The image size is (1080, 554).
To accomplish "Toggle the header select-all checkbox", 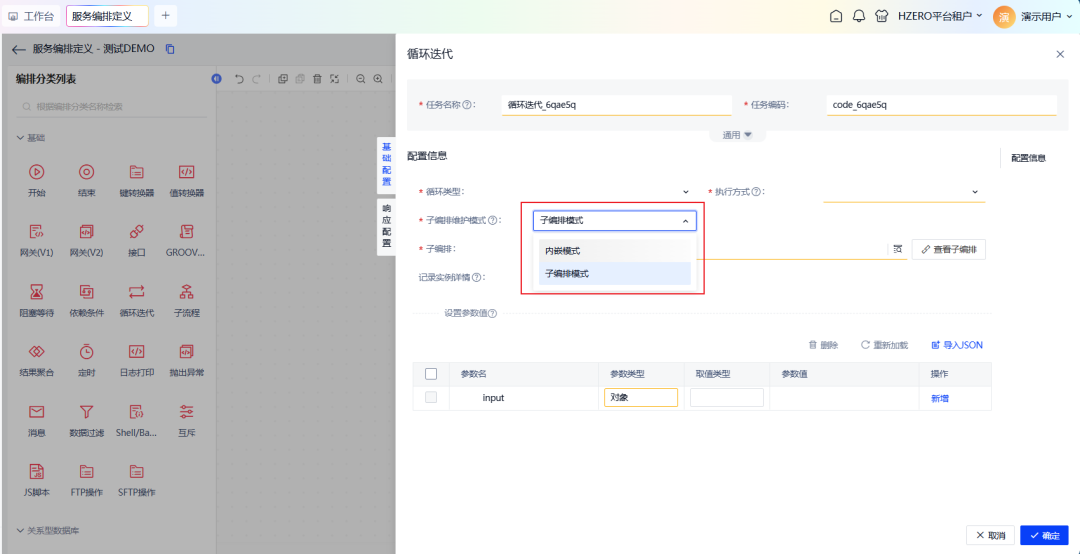I will pyautogui.click(x=431, y=374).
